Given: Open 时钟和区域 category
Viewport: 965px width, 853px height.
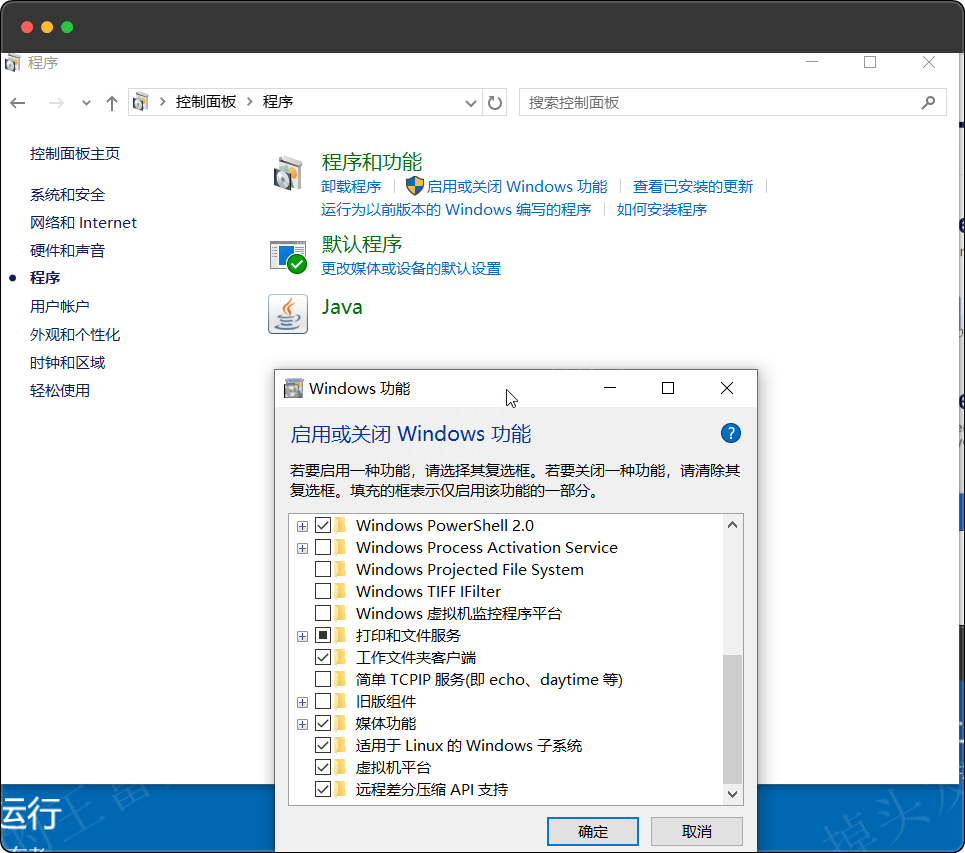Looking at the screenshot, I should tap(67, 362).
